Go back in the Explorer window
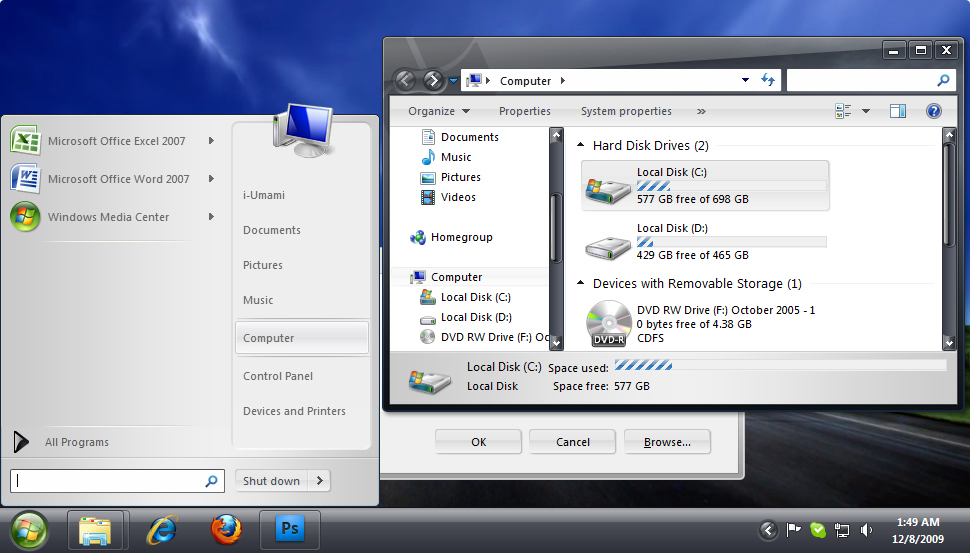Screen dimensions: 970x553 tap(405, 80)
